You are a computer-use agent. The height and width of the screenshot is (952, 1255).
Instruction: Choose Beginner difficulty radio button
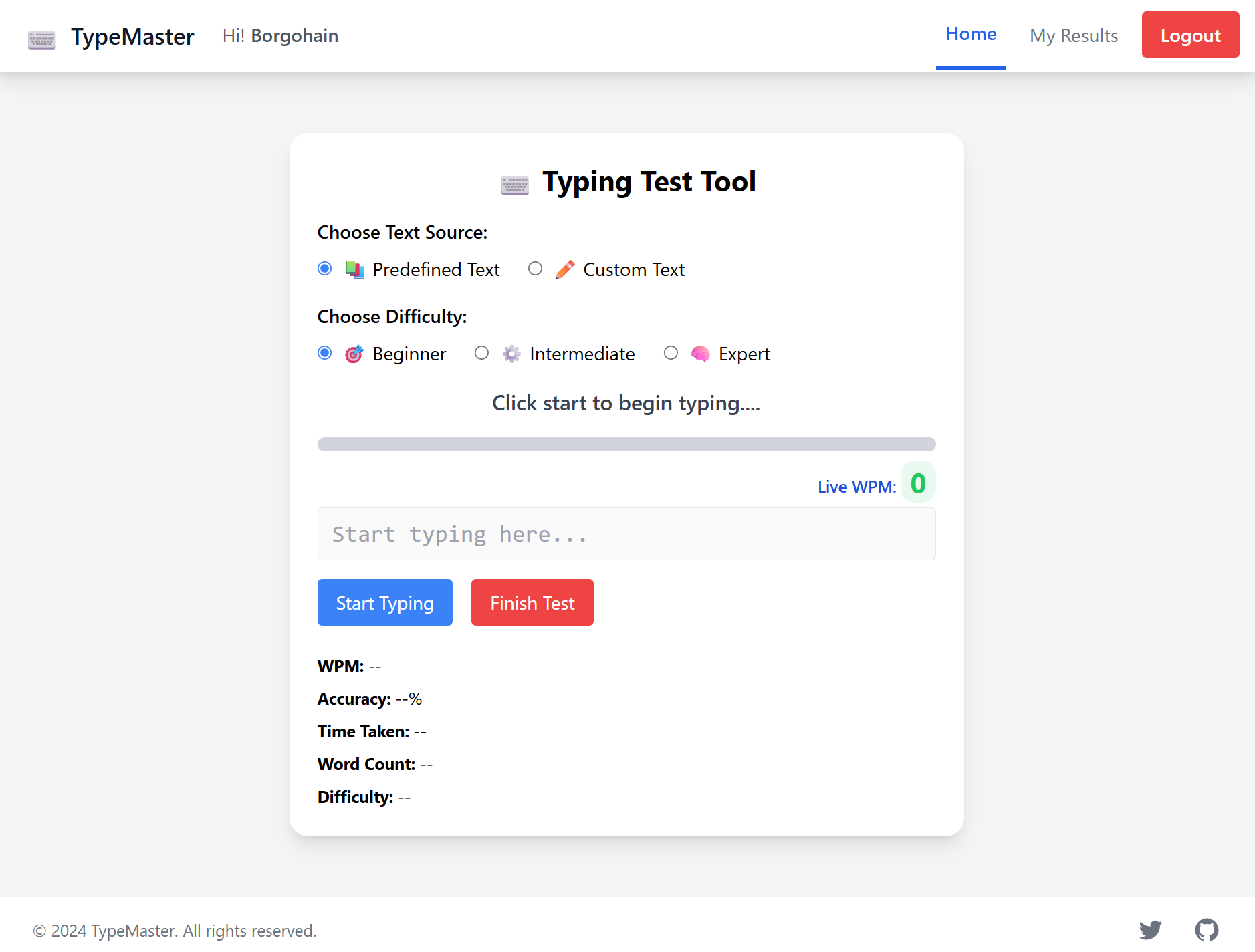[x=325, y=353]
